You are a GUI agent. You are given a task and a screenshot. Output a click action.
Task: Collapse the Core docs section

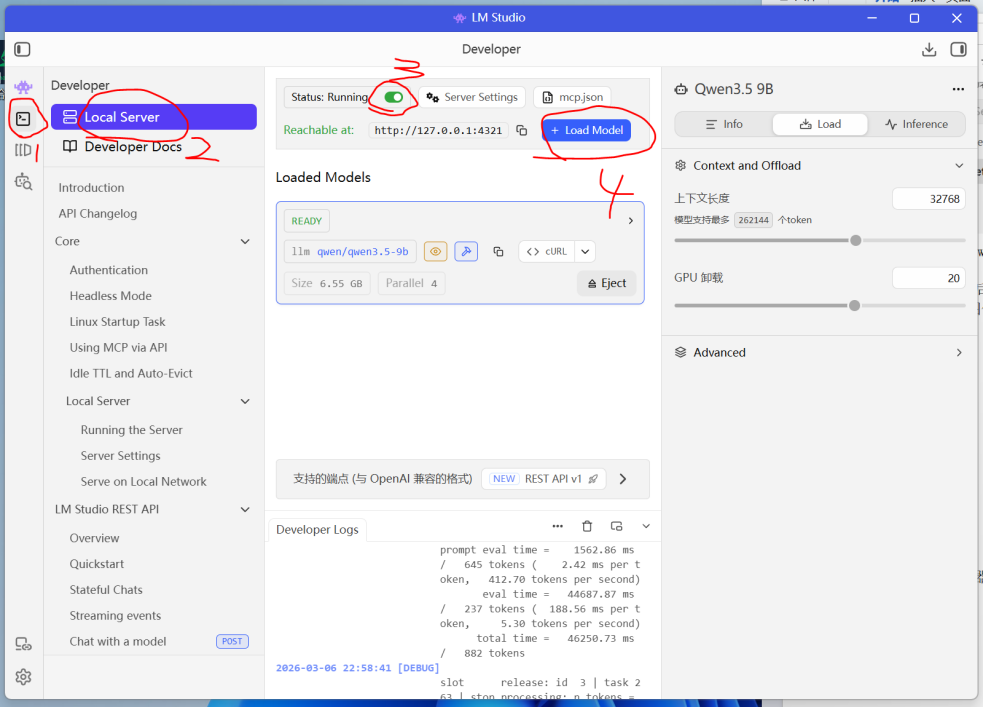(x=245, y=241)
